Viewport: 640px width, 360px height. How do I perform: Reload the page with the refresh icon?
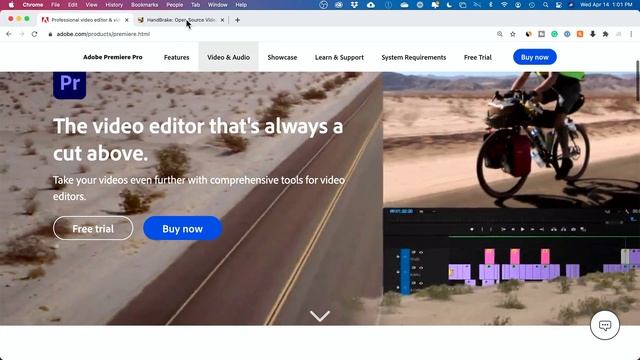click(x=34, y=34)
